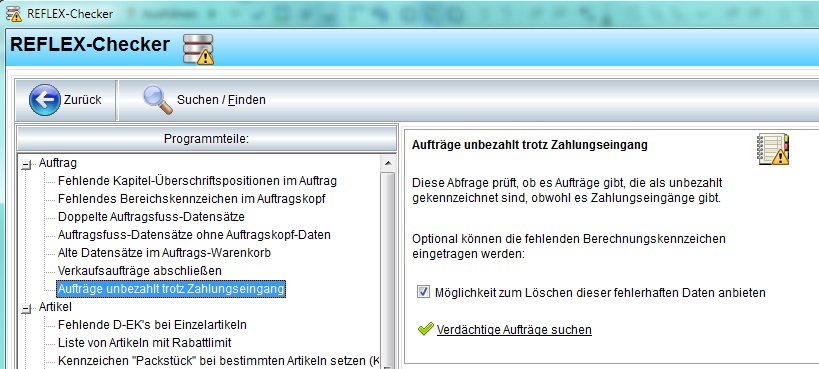Image resolution: width=819 pixels, height=369 pixels.
Task: Follow the Verdächtige Aufträge suchen link
Action: pyautogui.click(x=514, y=330)
